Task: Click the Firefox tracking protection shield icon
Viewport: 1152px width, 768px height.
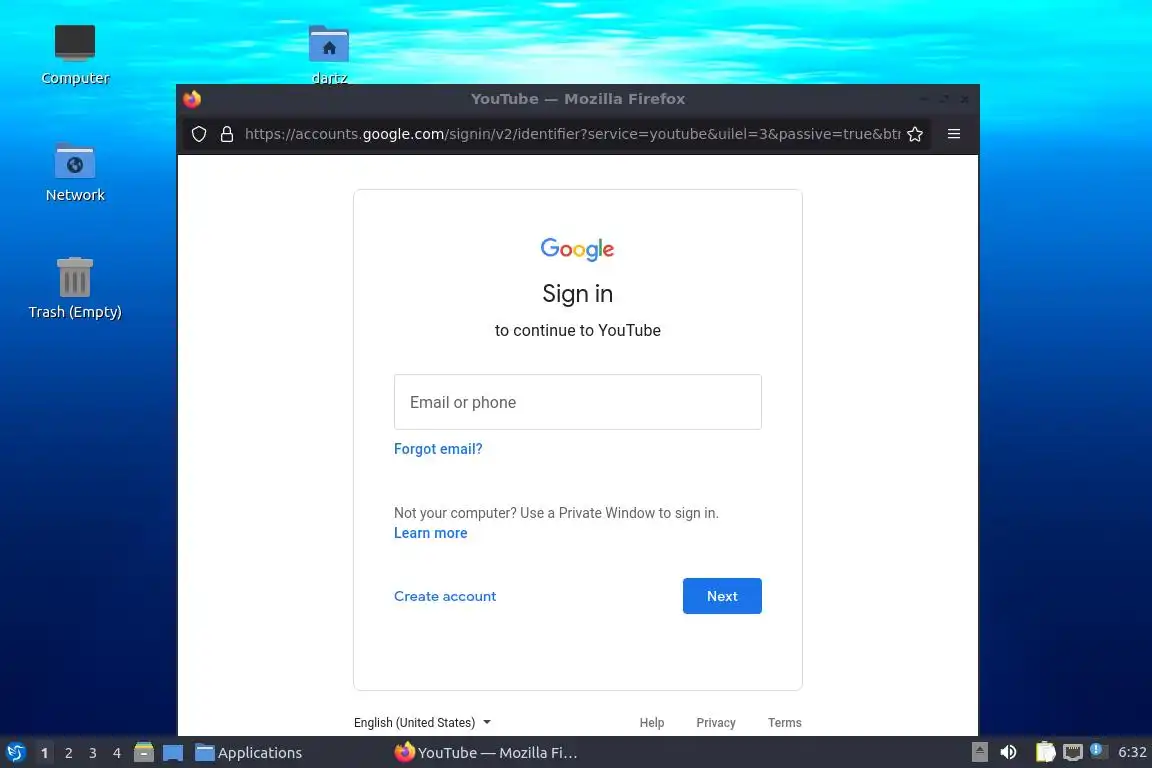Action: pos(198,134)
